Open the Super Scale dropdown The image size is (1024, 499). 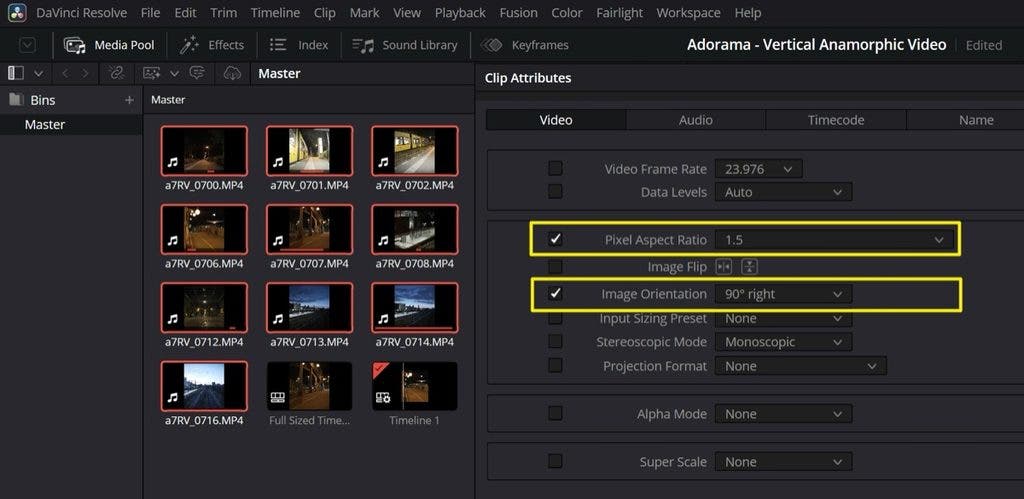click(x=784, y=461)
